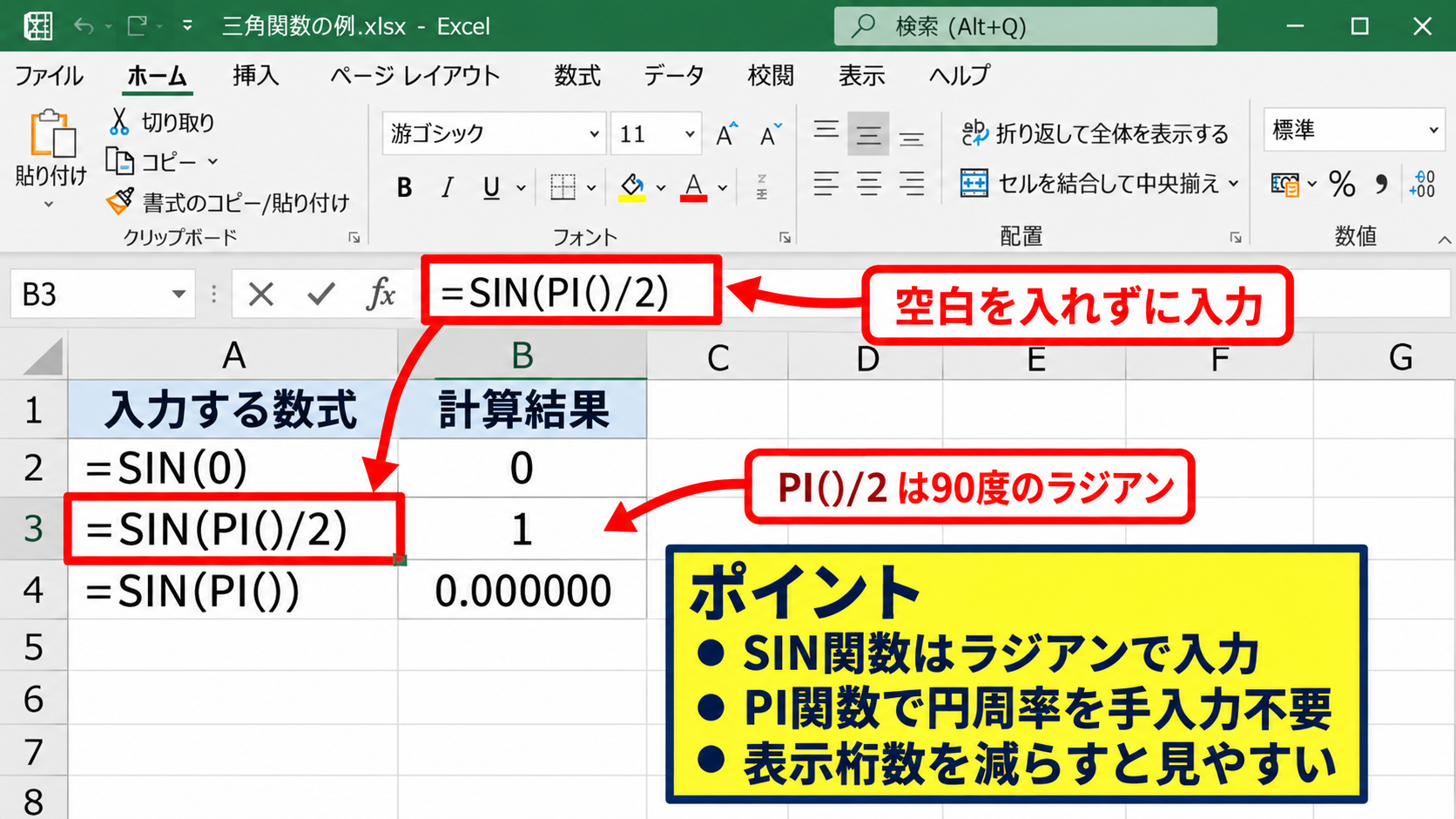Viewport: 1456px width, 819px height.
Task: Switch to the 数式 tab
Action: coord(577,76)
